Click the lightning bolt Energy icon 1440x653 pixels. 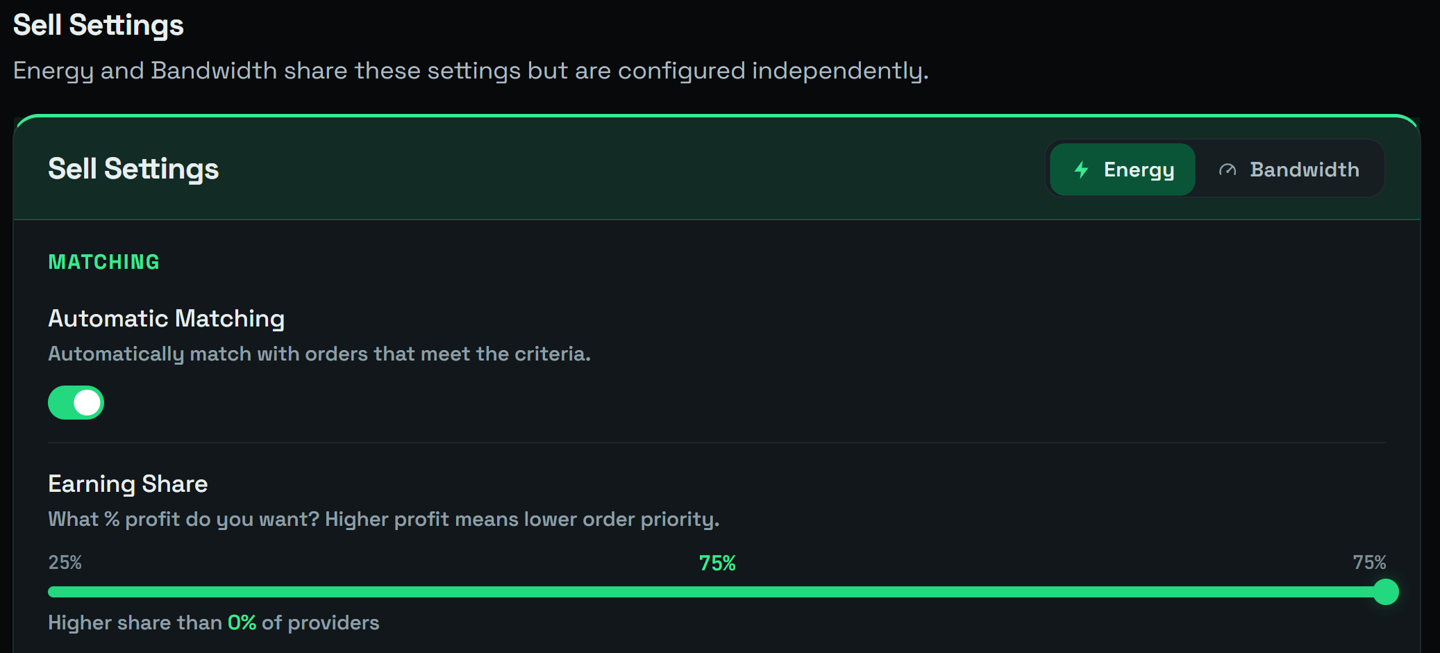tap(1081, 170)
